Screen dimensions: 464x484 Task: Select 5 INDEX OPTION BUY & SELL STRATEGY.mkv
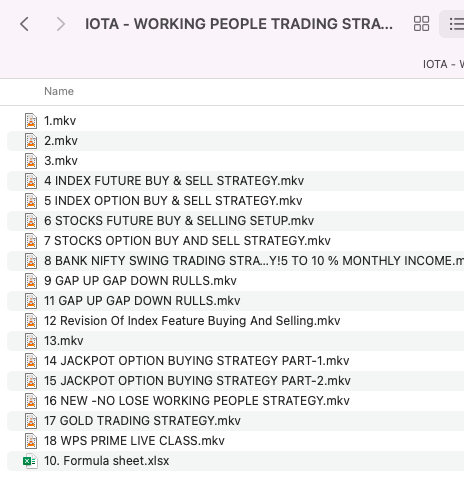click(x=235, y=201)
